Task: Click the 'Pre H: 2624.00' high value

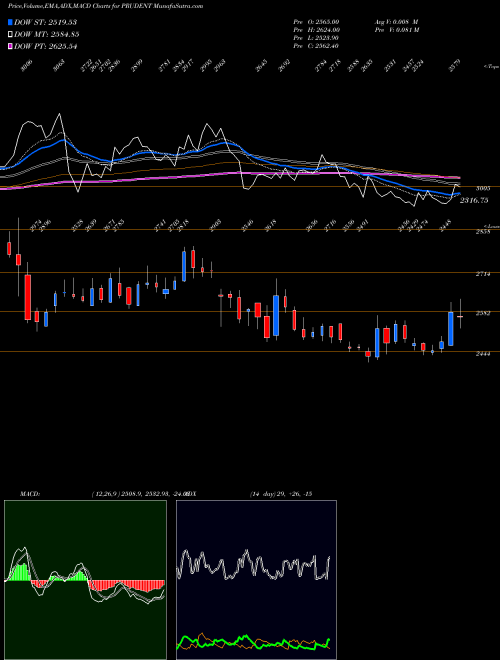Action: point(316,30)
